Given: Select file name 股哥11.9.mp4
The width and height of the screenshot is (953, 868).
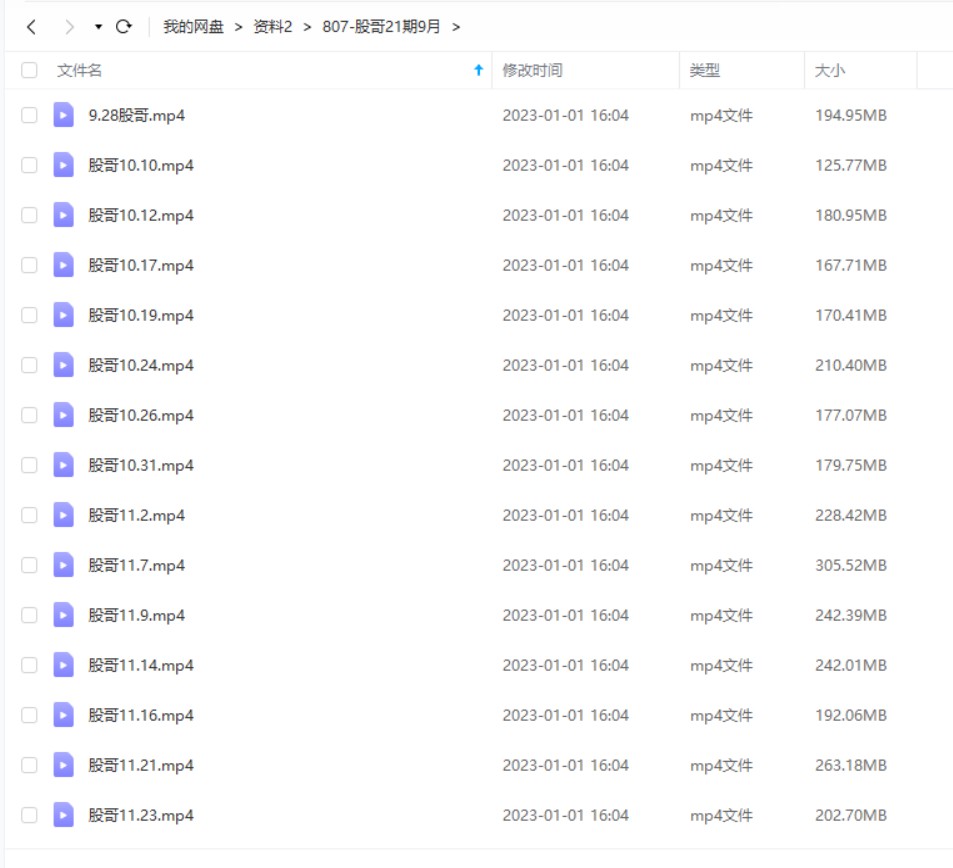Looking at the screenshot, I should [137, 615].
